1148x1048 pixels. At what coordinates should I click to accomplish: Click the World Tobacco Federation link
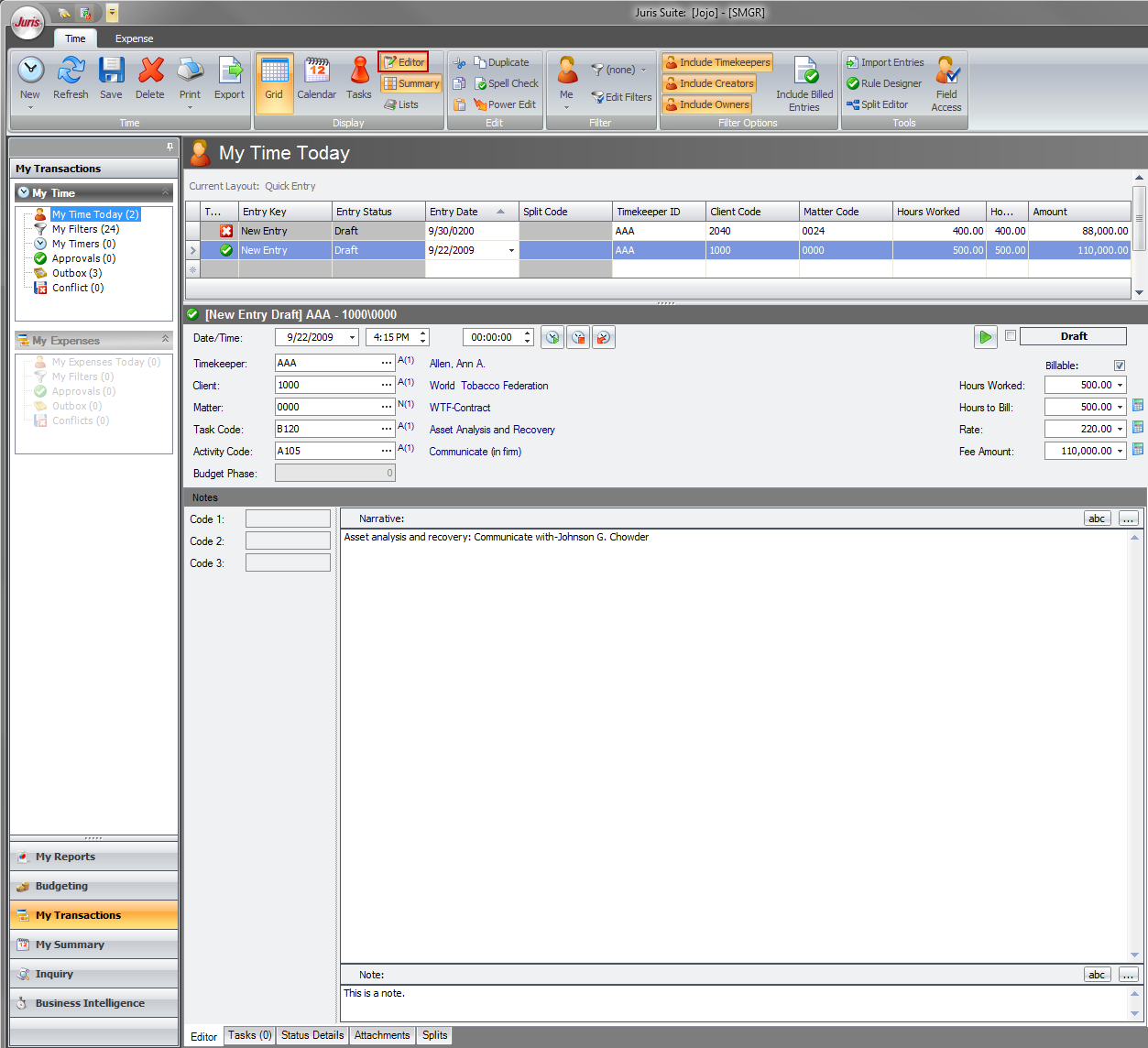pyautogui.click(x=488, y=386)
